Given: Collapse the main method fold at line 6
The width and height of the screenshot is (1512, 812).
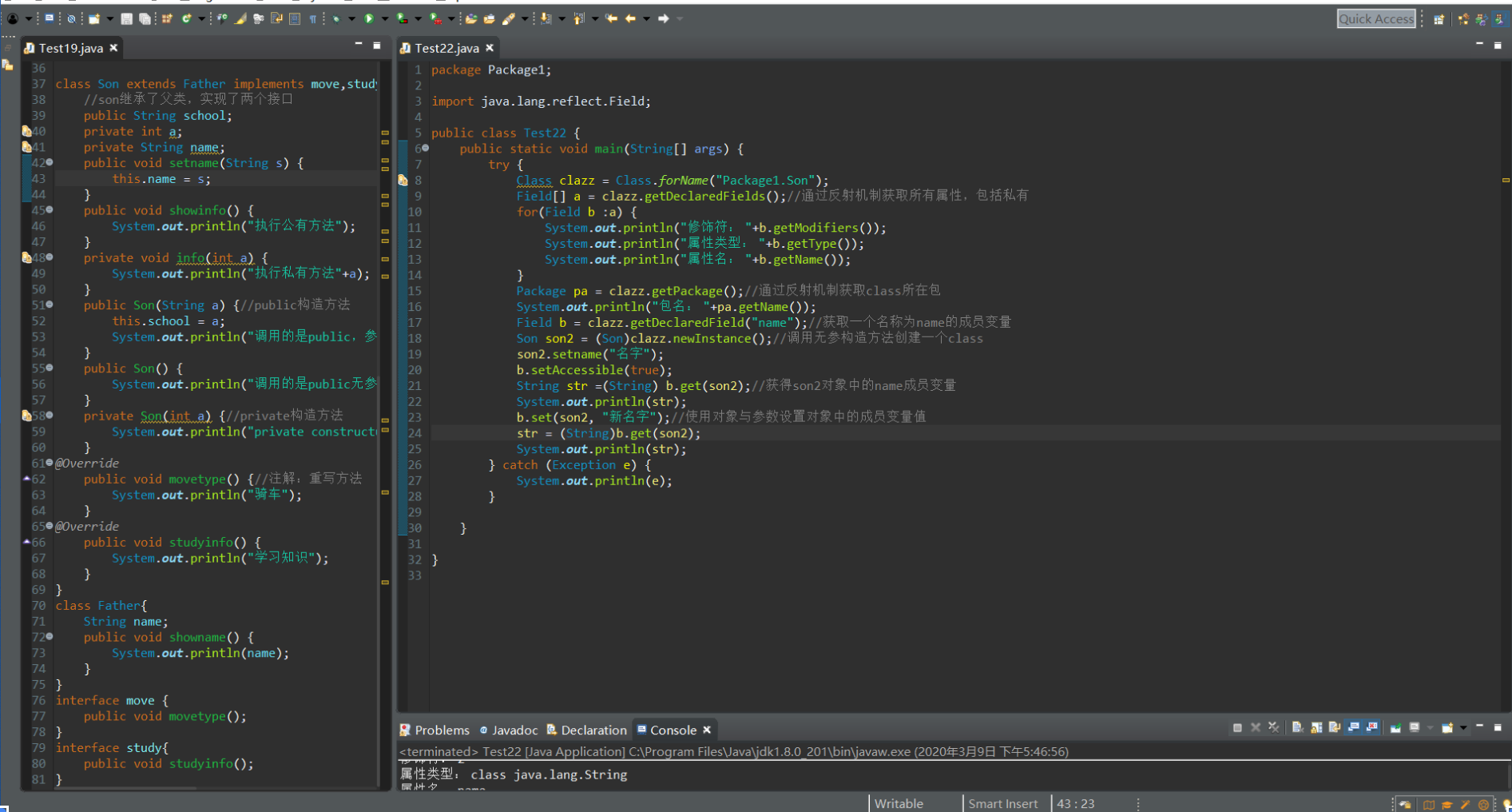Looking at the screenshot, I should click(426, 148).
